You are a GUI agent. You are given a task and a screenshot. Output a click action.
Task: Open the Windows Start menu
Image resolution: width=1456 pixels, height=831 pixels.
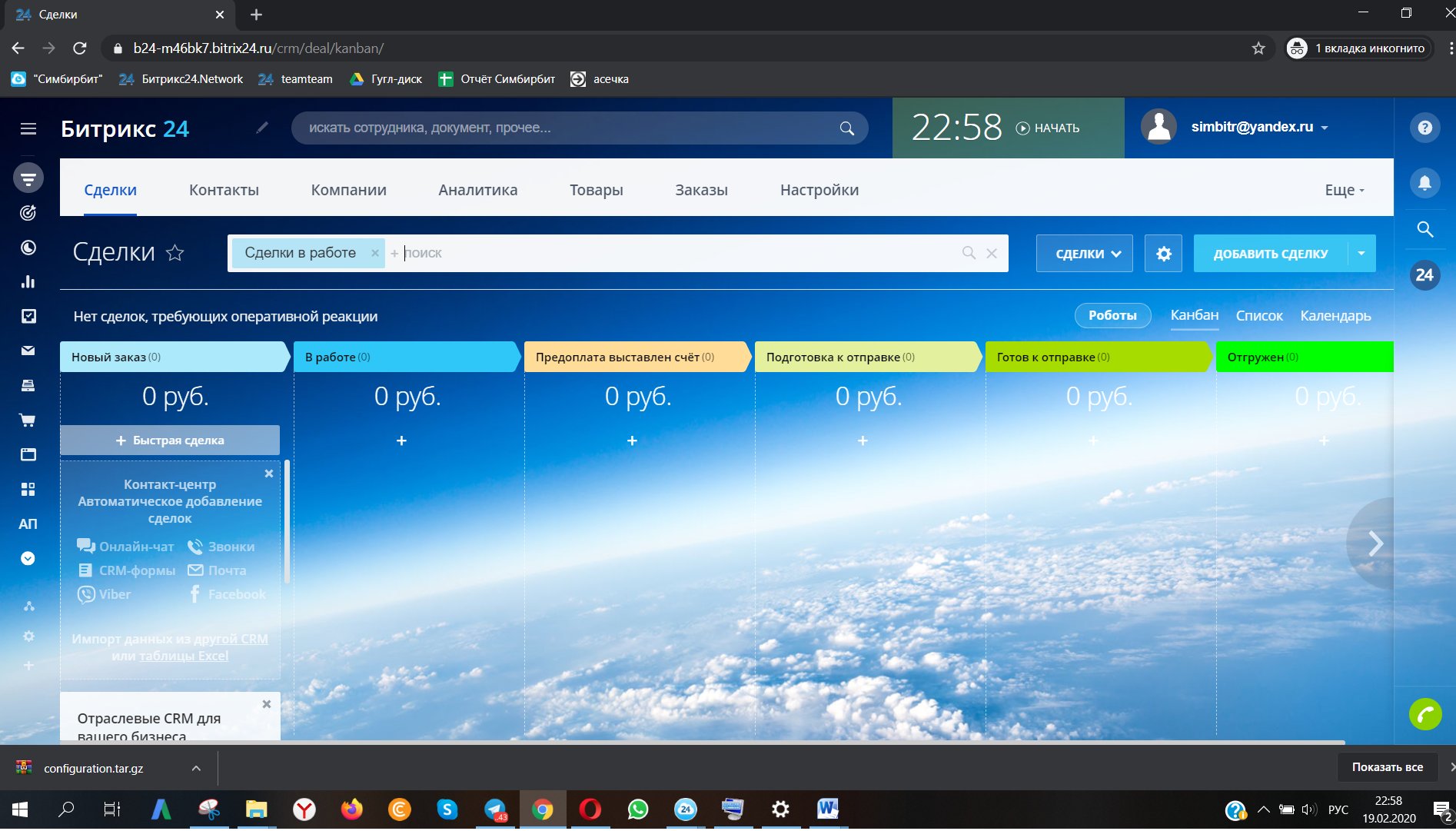(21, 809)
